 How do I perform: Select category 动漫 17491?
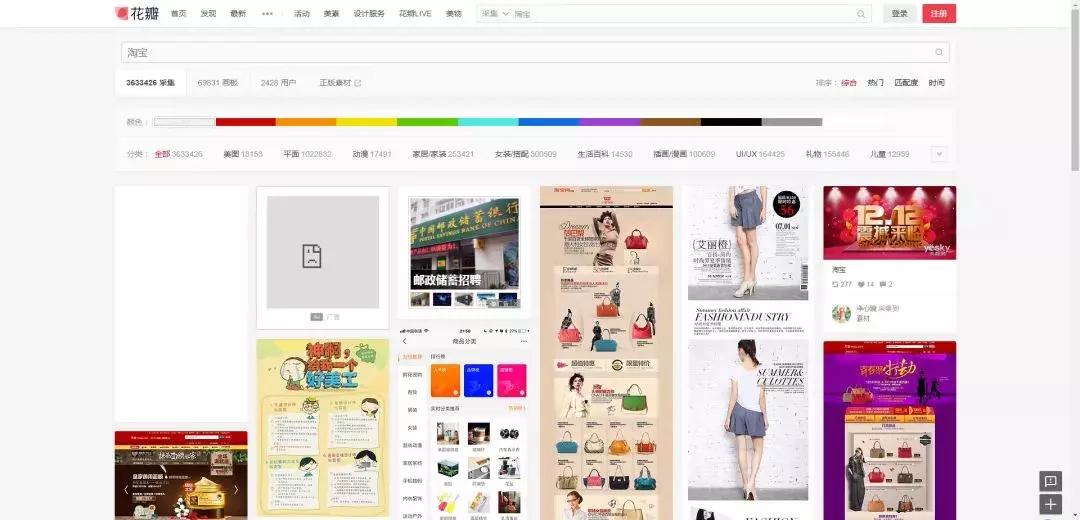point(372,154)
